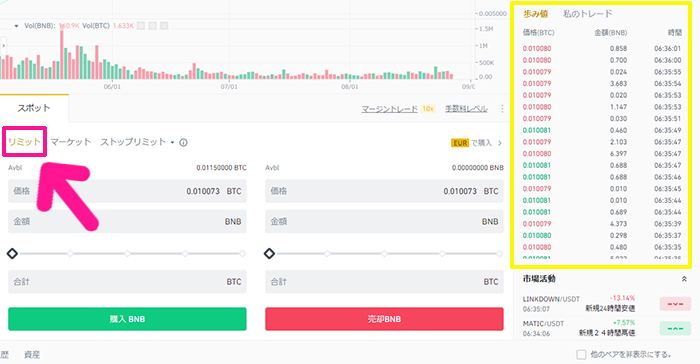Select trade row at 06:35:39
The height and width of the screenshot is (364, 700).
(602, 224)
